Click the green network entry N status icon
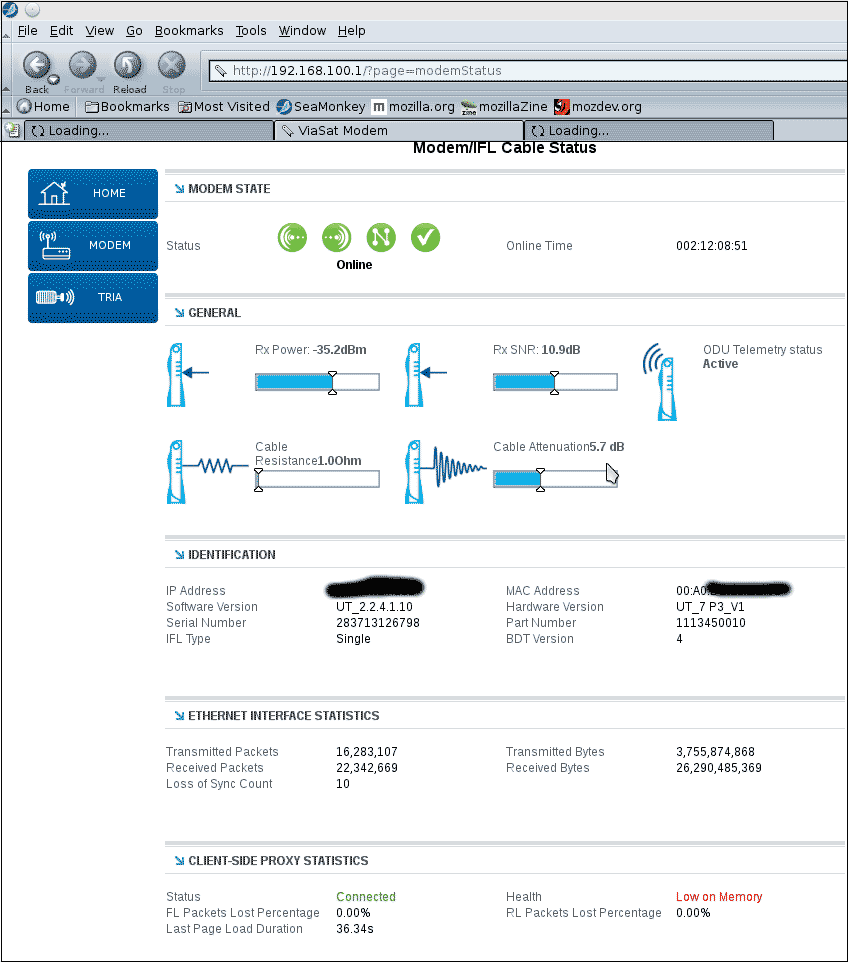848x962 pixels. click(381, 237)
